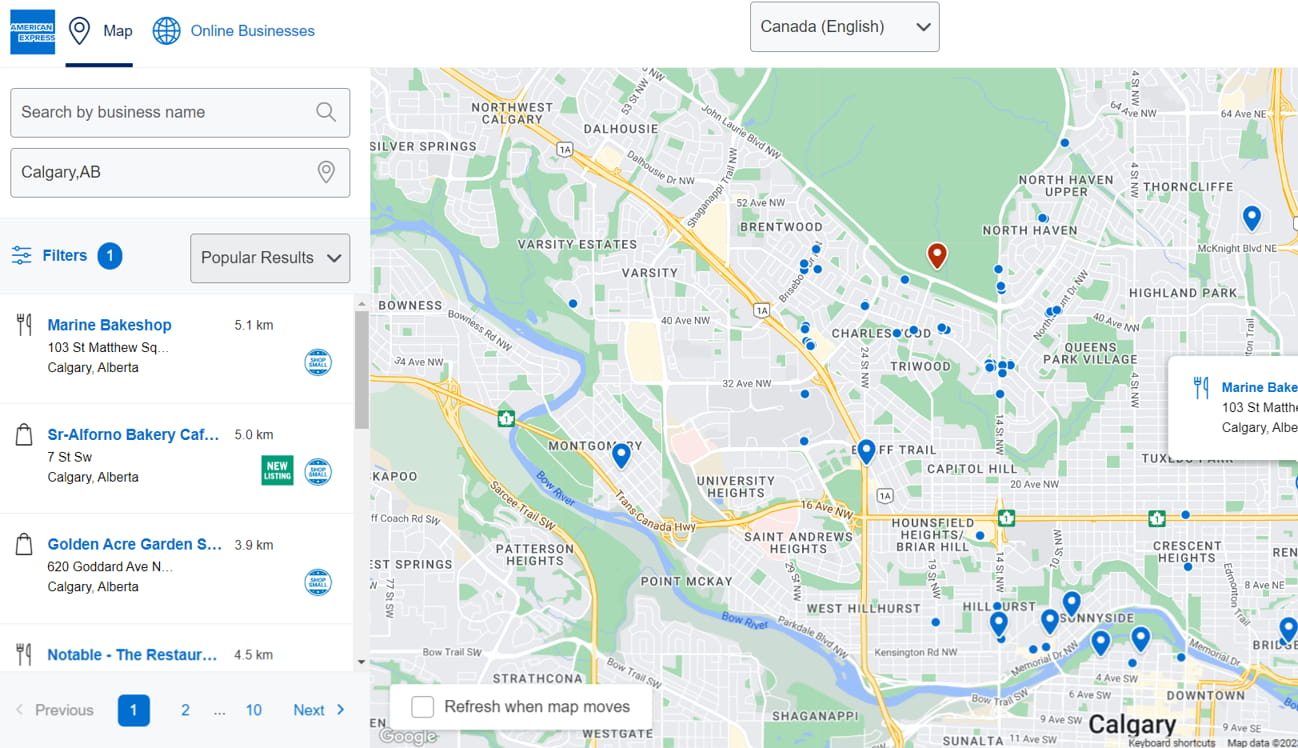Open the Popular Results sort dropdown
Viewport: 1298px width, 748px height.
pyautogui.click(x=270, y=258)
